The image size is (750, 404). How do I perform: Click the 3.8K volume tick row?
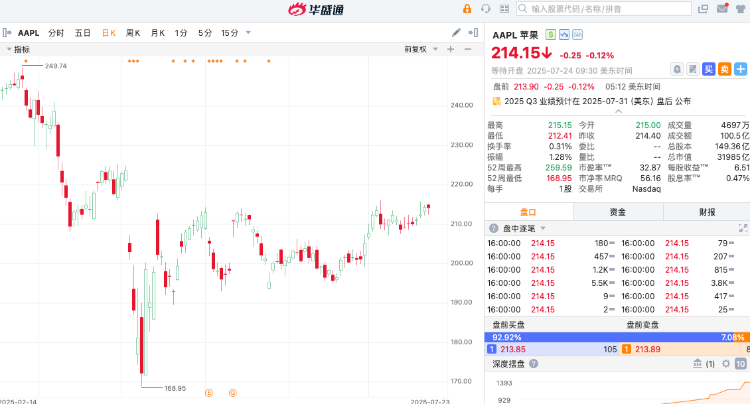pos(678,283)
